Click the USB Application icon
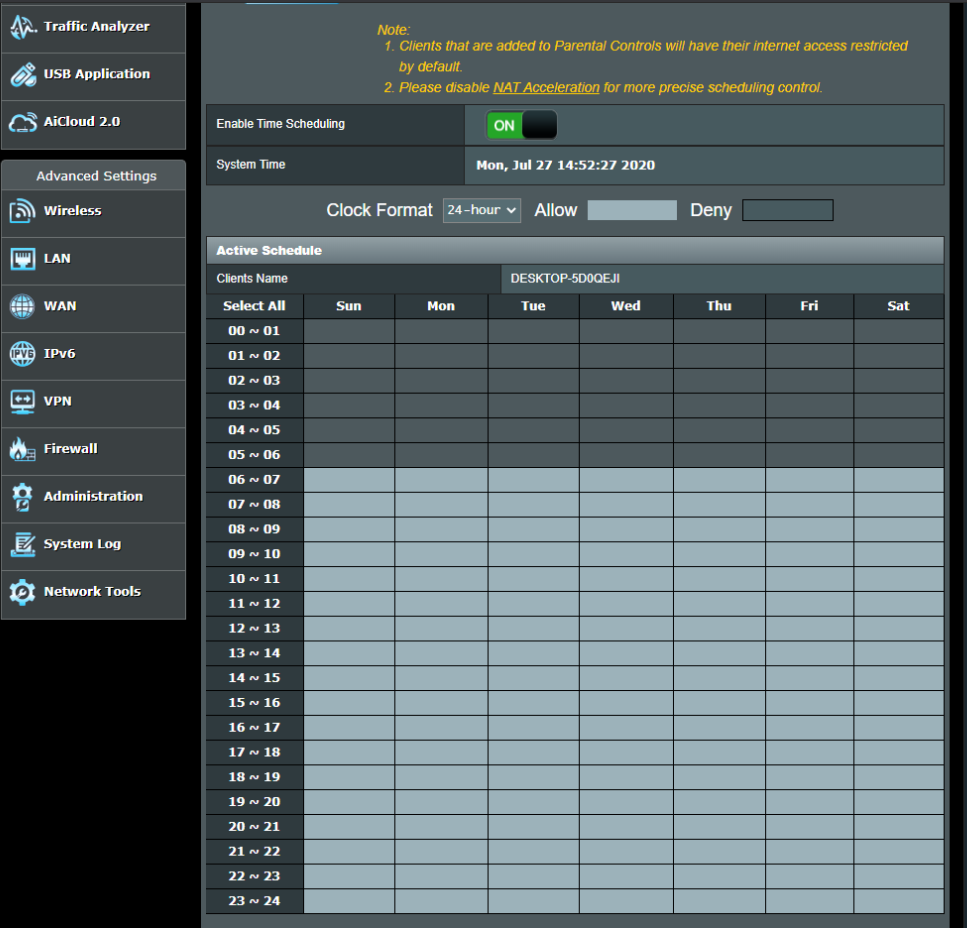Viewport: 967px width, 928px height. [22, 75]
